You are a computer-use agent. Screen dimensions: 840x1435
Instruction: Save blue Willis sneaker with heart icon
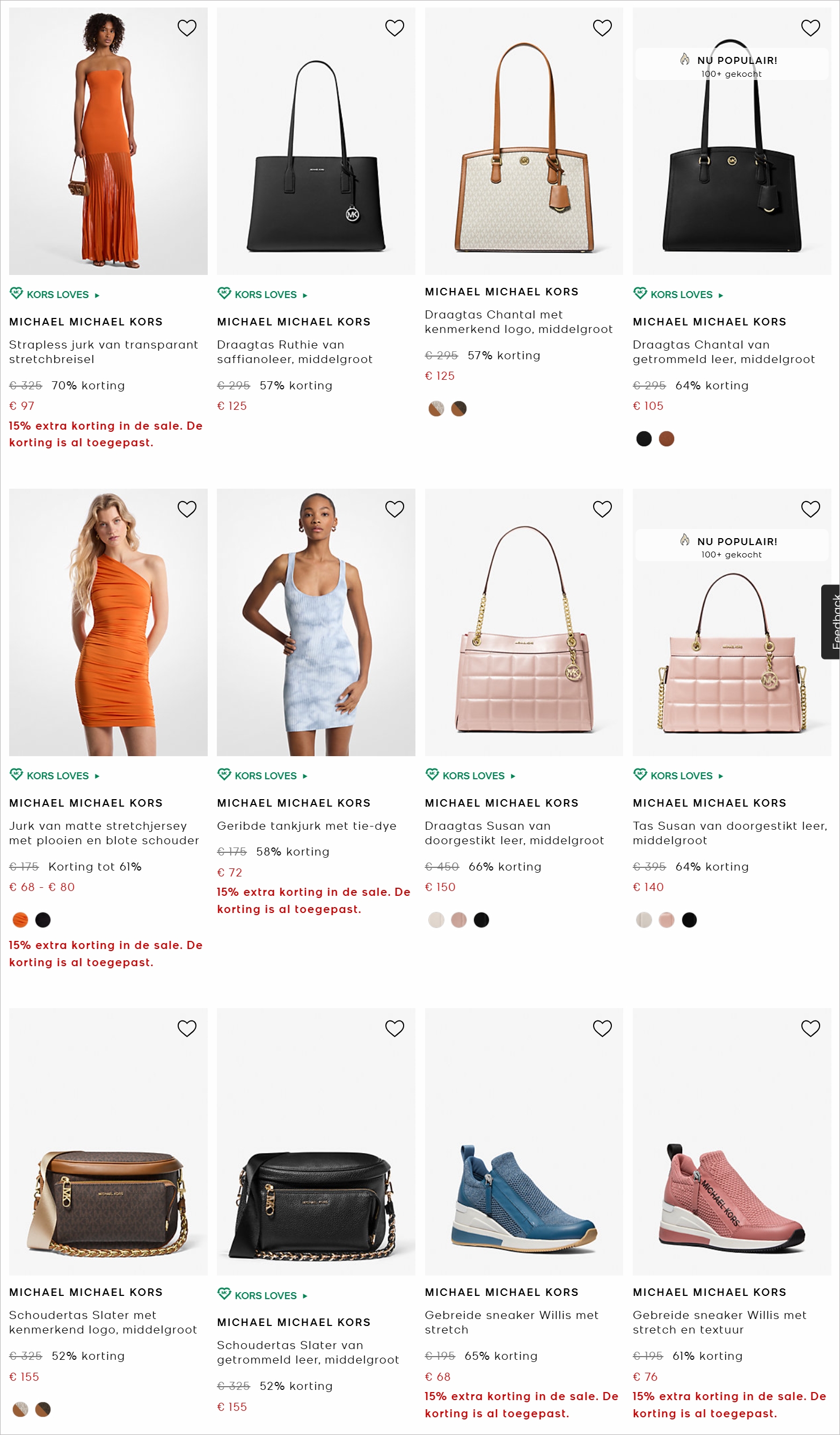point(602,1028)
